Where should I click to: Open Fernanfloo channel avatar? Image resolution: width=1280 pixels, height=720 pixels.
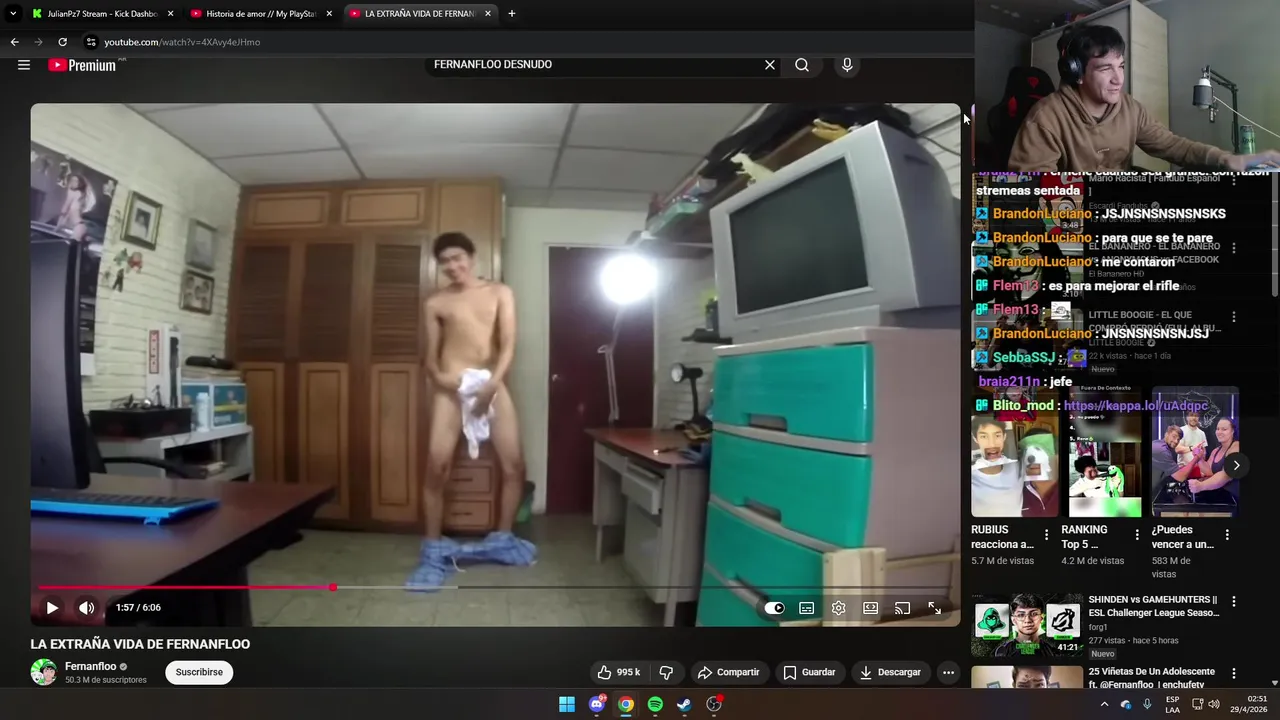coord(43,672)
